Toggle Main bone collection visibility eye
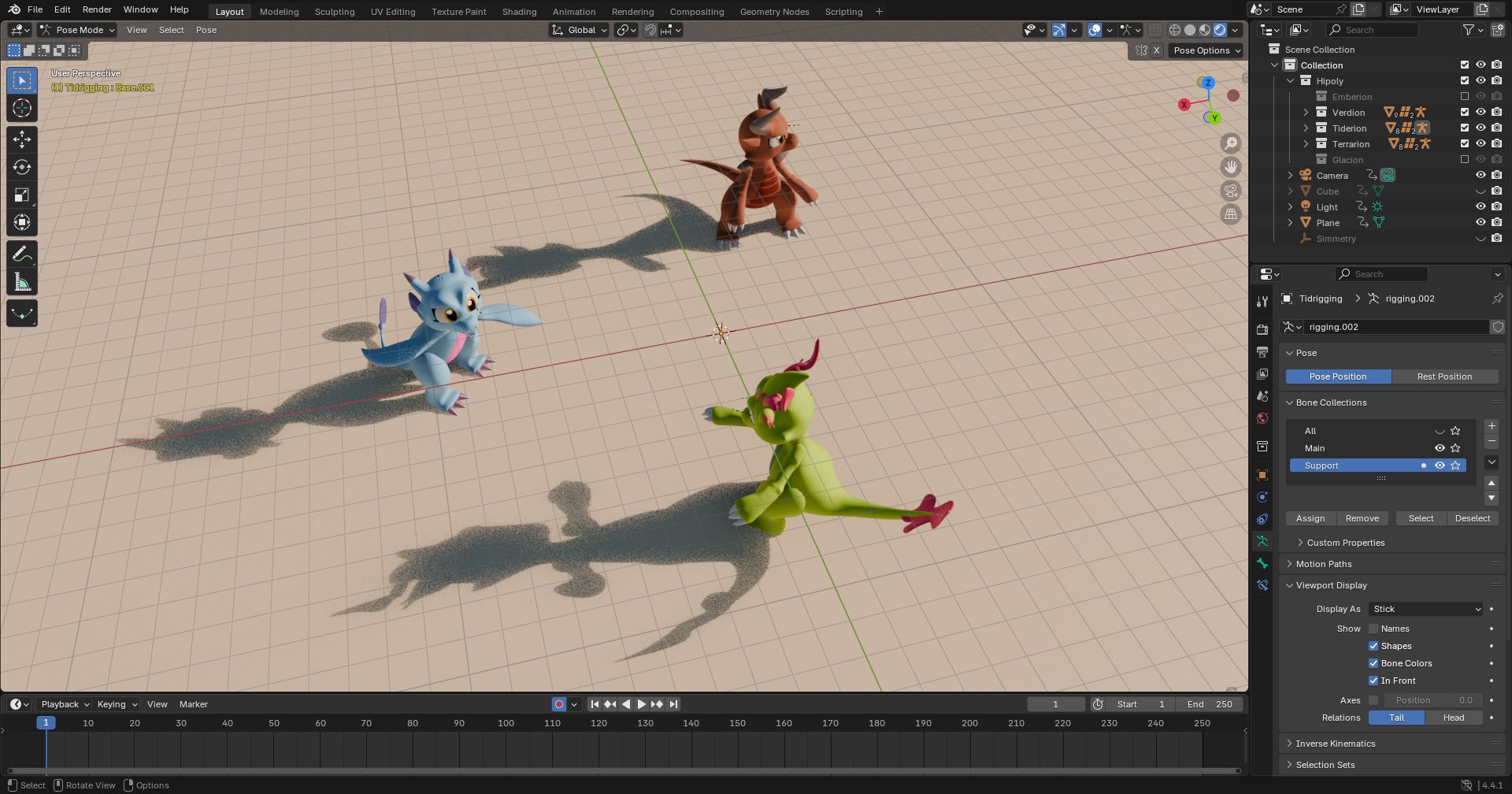The image size is (1512, 794). [x=1440, y=448]
